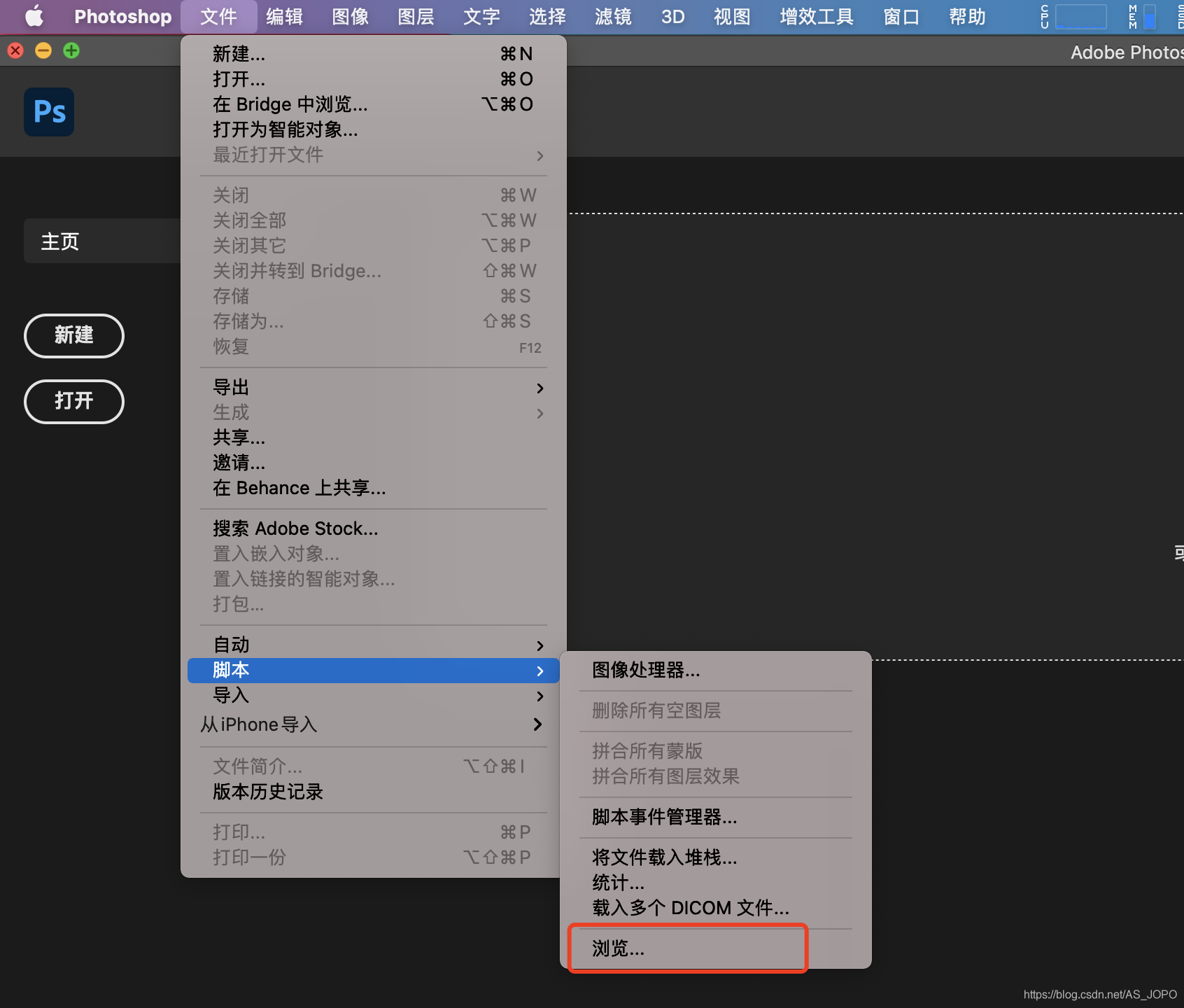
Task: Click the 新建 button on home screen
Action: [x=73, y=336]
